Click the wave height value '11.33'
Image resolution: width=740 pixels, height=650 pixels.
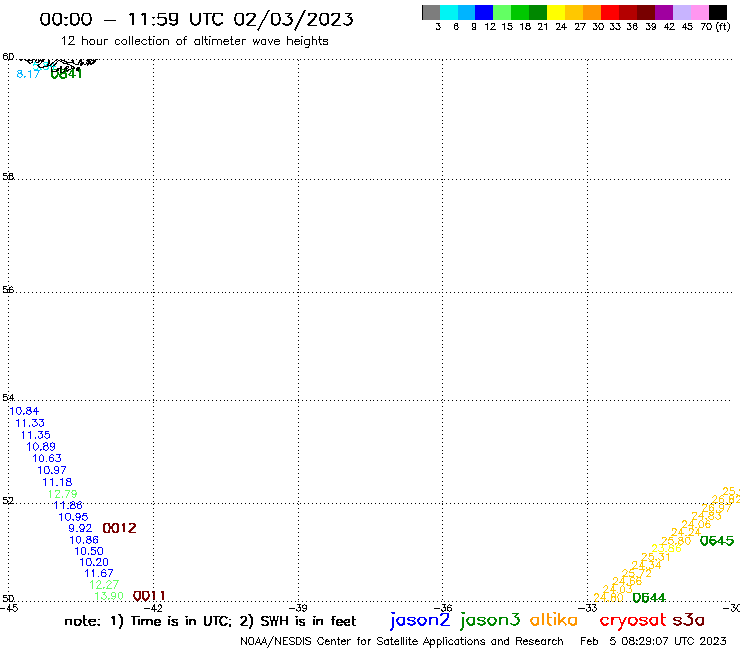point(30,423)
